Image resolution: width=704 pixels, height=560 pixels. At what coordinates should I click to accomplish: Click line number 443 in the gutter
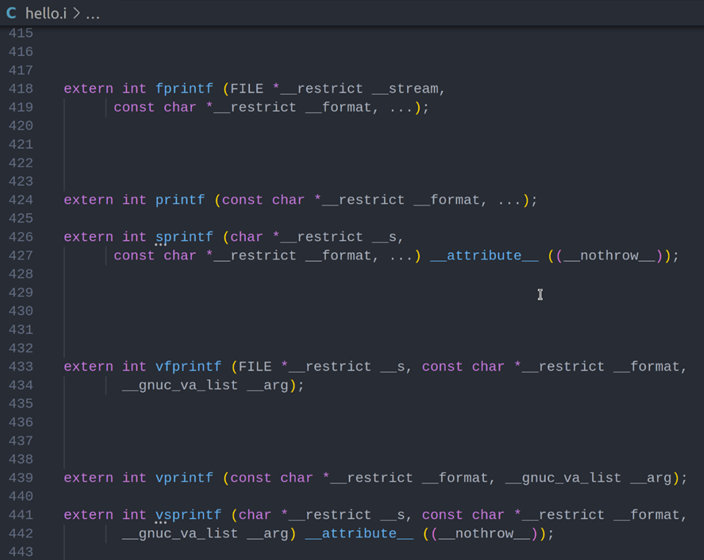click(x=21, y=552)
